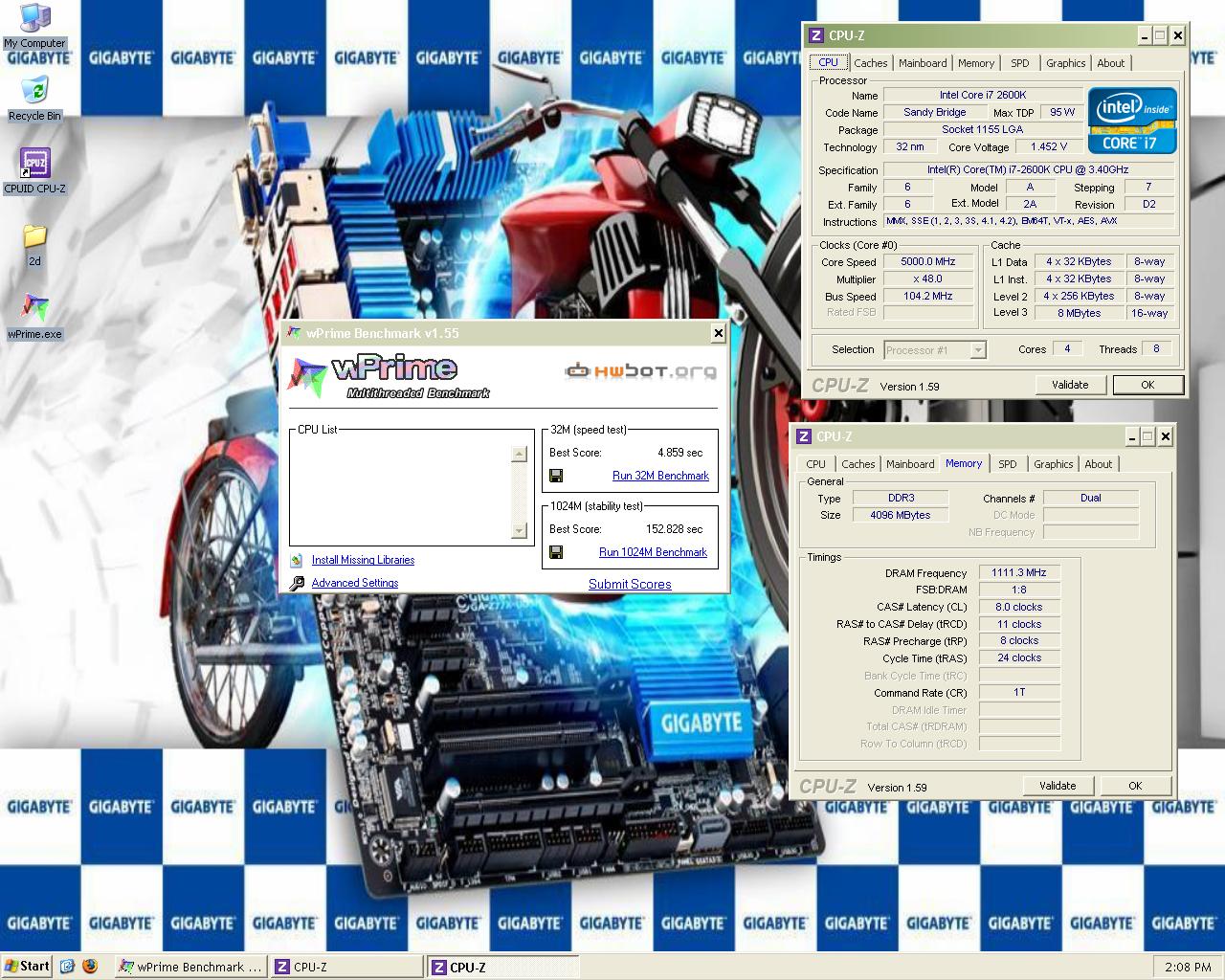Switch to wPrime Benchmark taskbar button

point(190,967)
